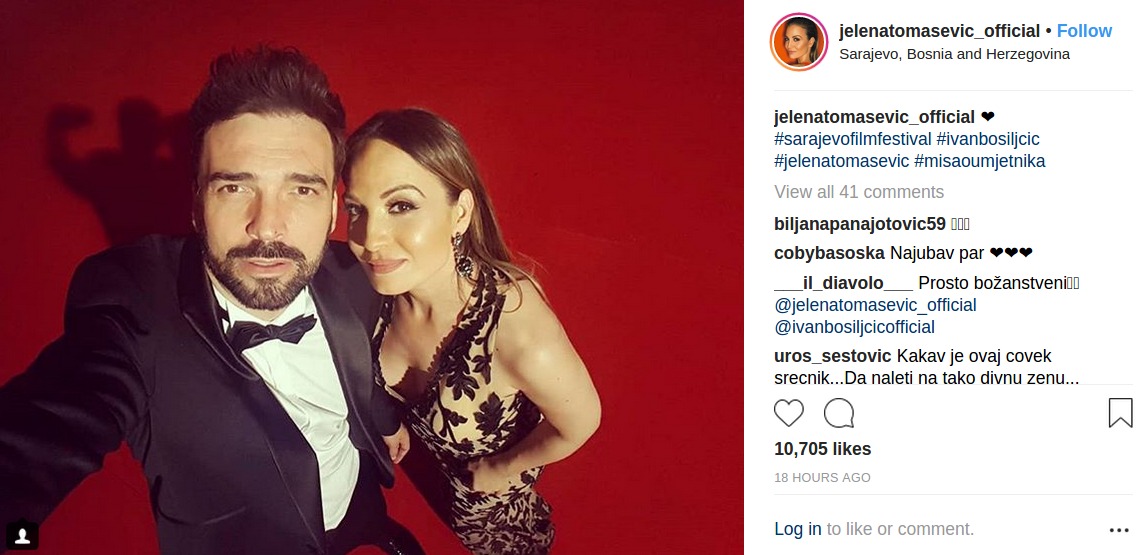Click Log in link
The image size is (1137, 555).
(798, 530)
